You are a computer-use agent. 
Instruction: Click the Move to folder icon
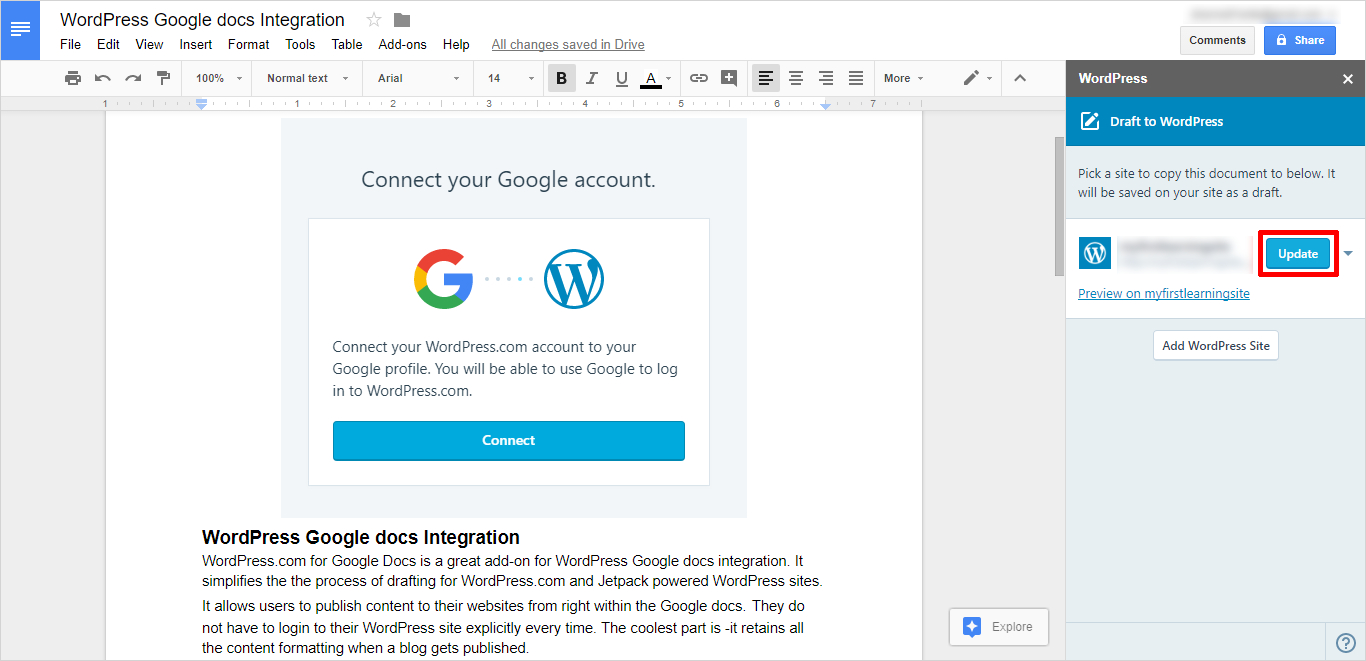[402, 20]
